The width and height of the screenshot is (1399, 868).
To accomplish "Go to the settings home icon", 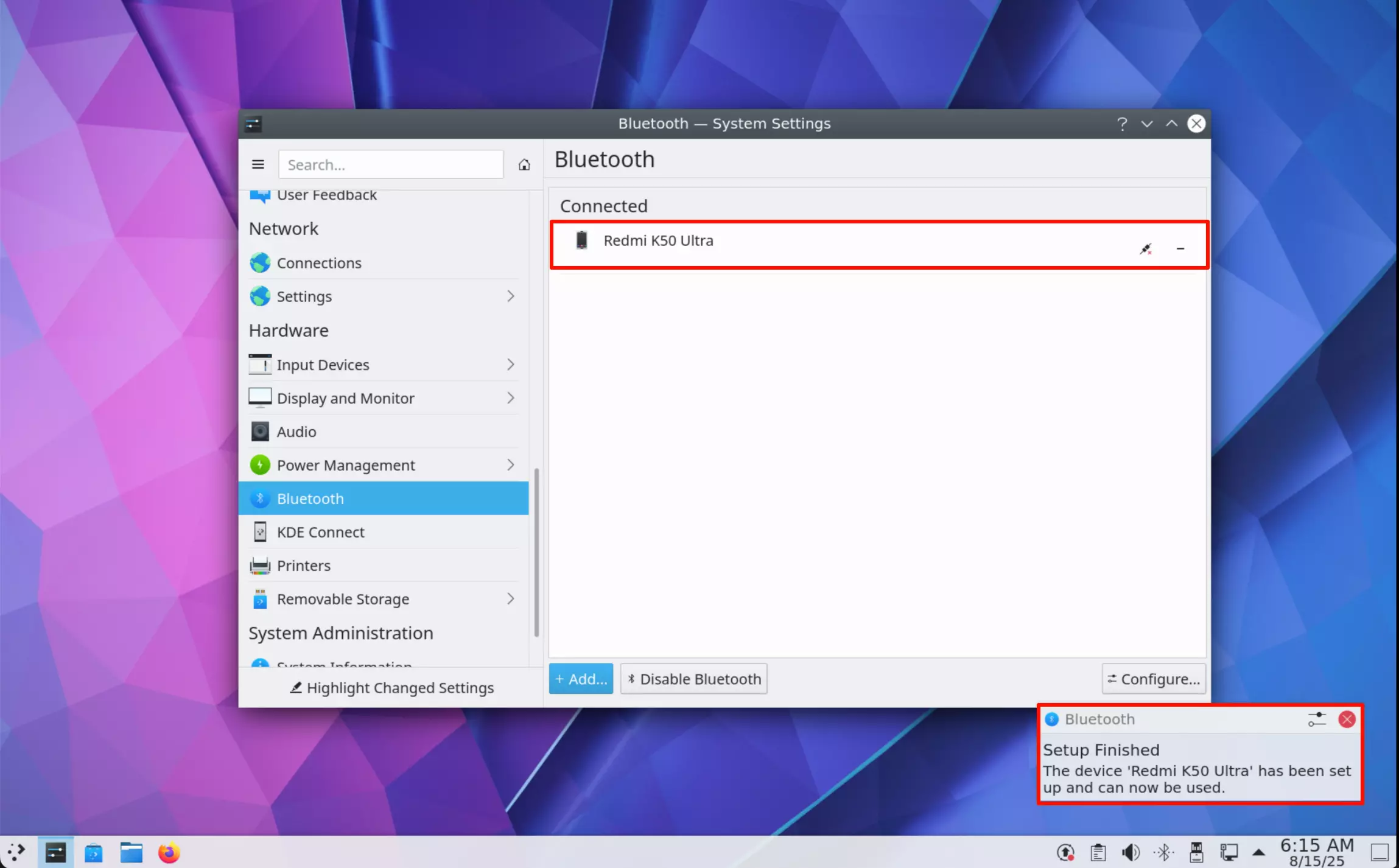I will tap(524, 164).
